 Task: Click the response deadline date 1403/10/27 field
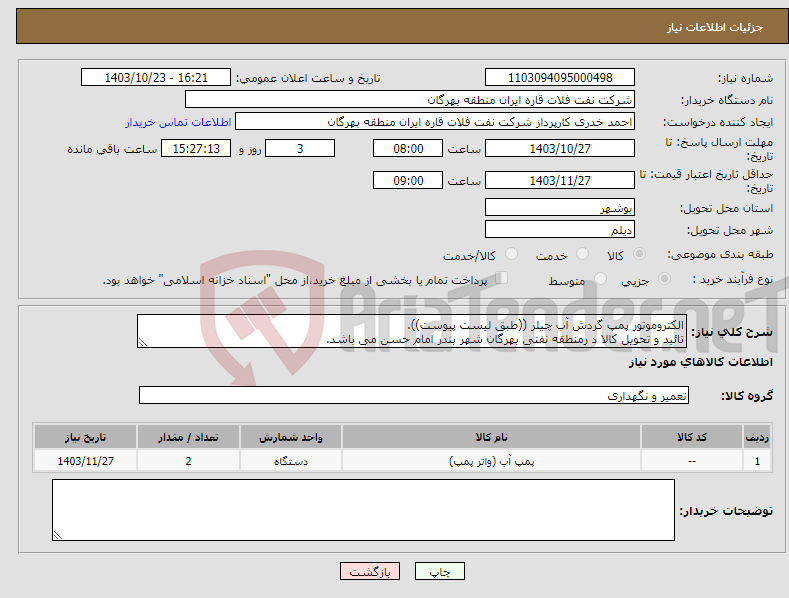(x=560, y=148)
